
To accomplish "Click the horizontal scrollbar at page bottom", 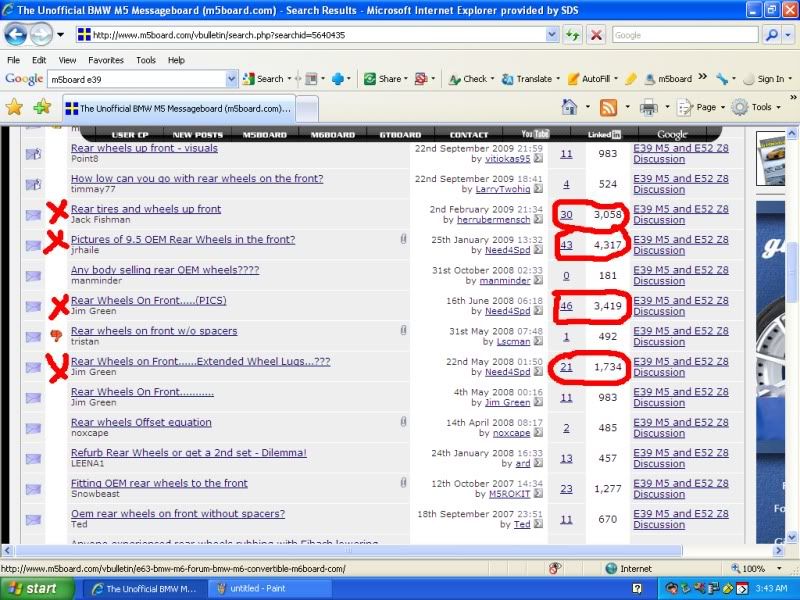I will (x=348, y=551).
